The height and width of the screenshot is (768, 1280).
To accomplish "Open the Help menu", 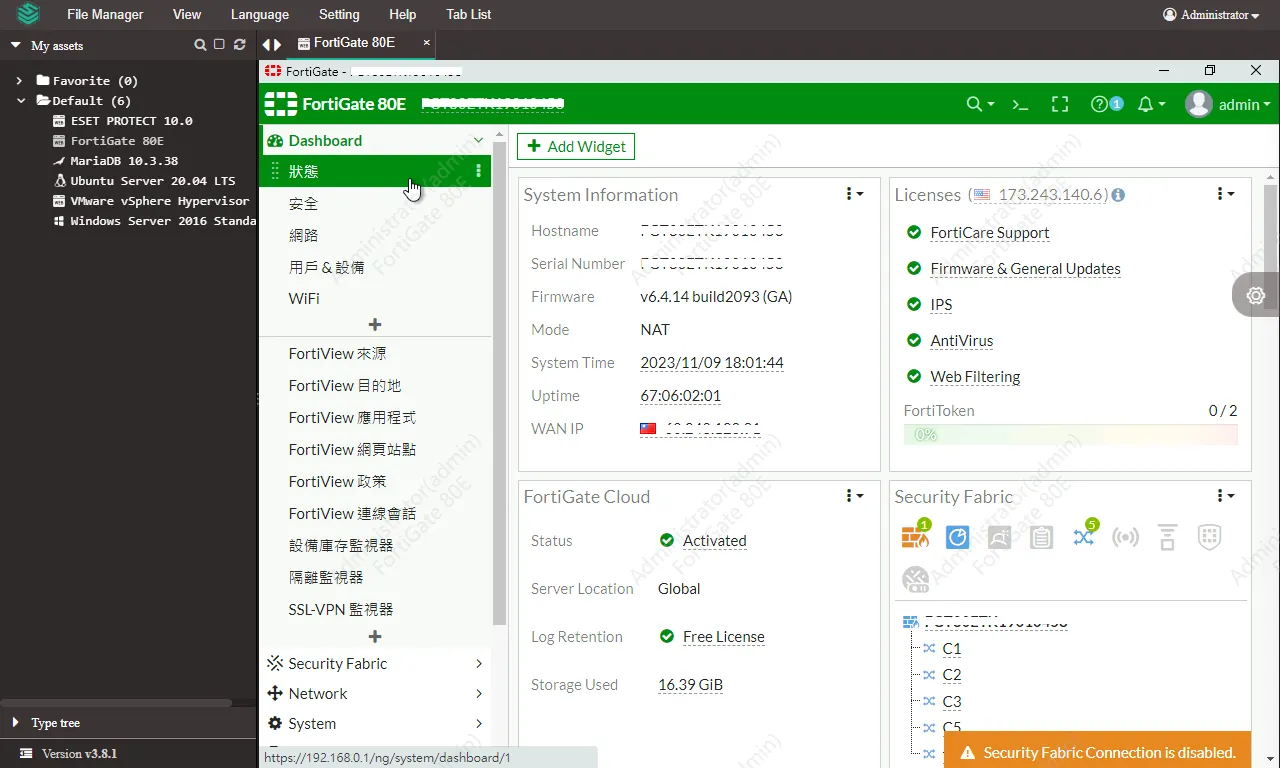I will point(402,14).
